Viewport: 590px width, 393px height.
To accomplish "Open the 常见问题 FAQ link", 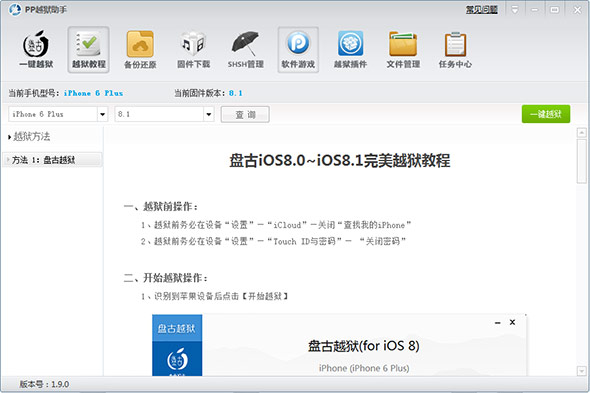I will coord(482,10).
